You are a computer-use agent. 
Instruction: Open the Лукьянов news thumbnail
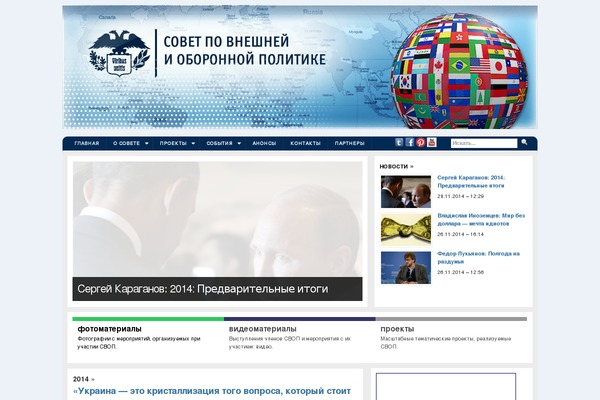coord(406,268)
